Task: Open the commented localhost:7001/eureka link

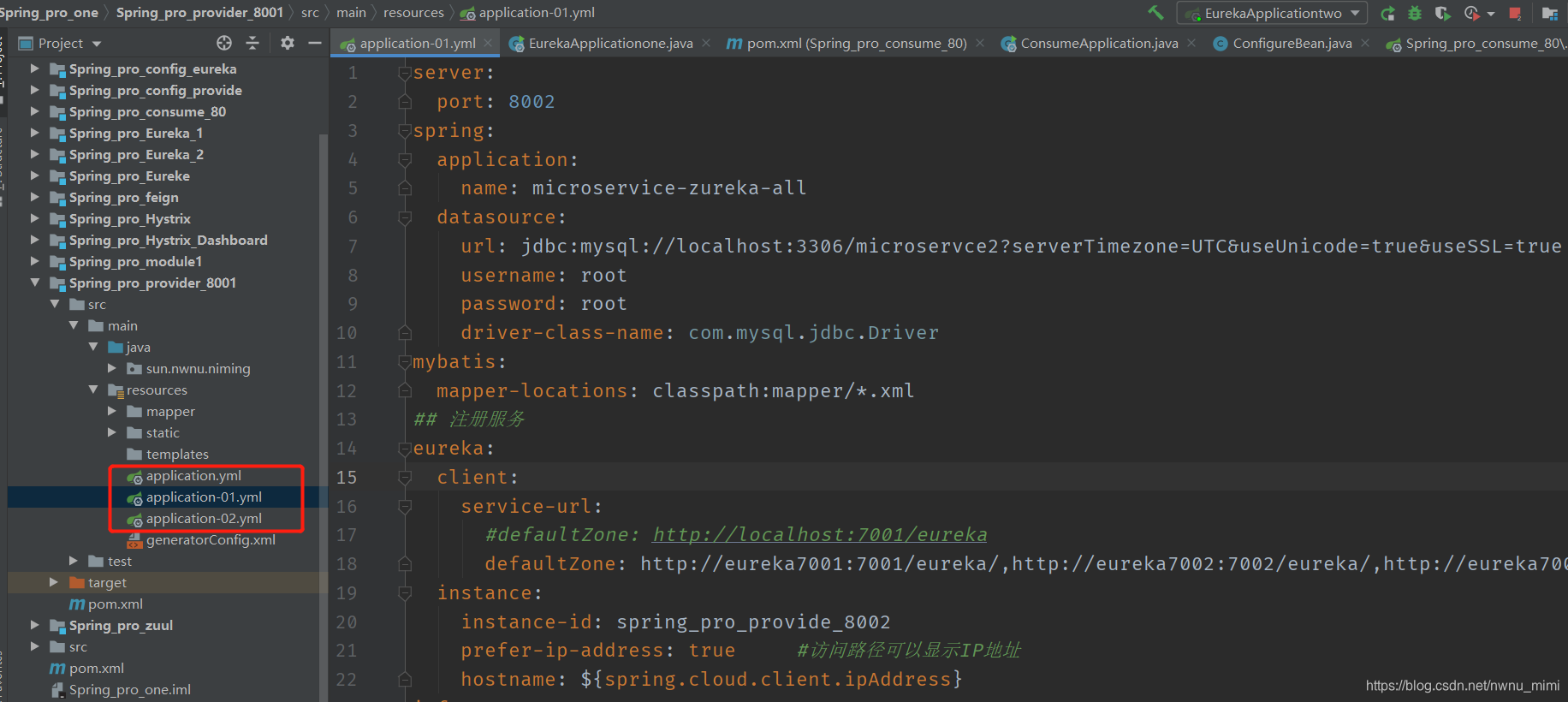Action: (819, 535)
